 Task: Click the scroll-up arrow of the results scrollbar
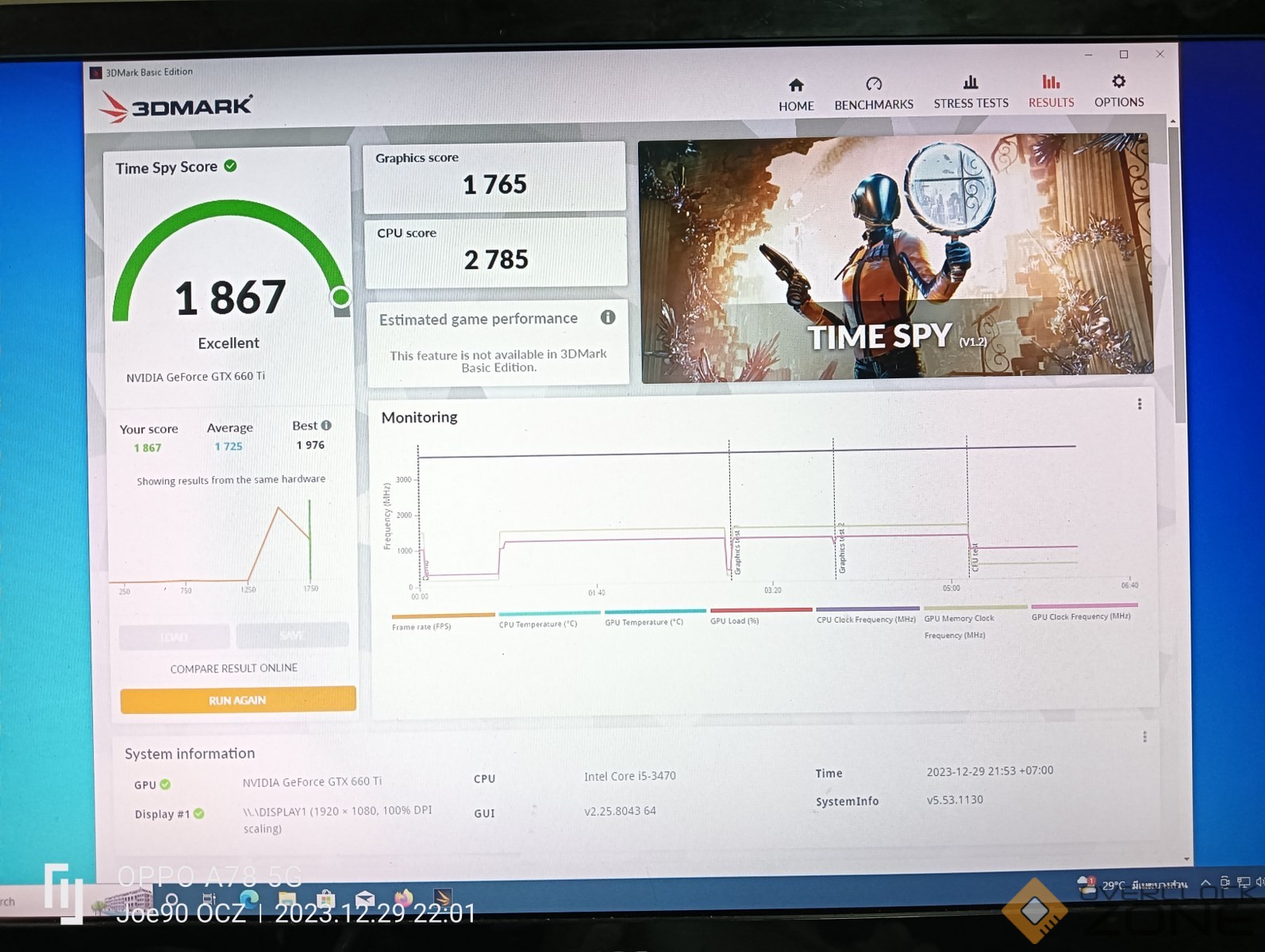coord(1172,121)
